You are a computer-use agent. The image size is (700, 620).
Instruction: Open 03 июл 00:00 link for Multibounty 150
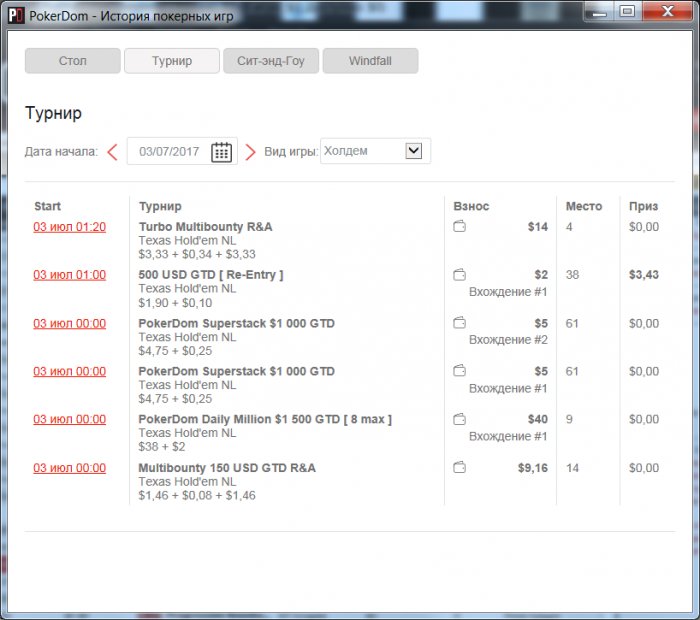pos(70,468)
